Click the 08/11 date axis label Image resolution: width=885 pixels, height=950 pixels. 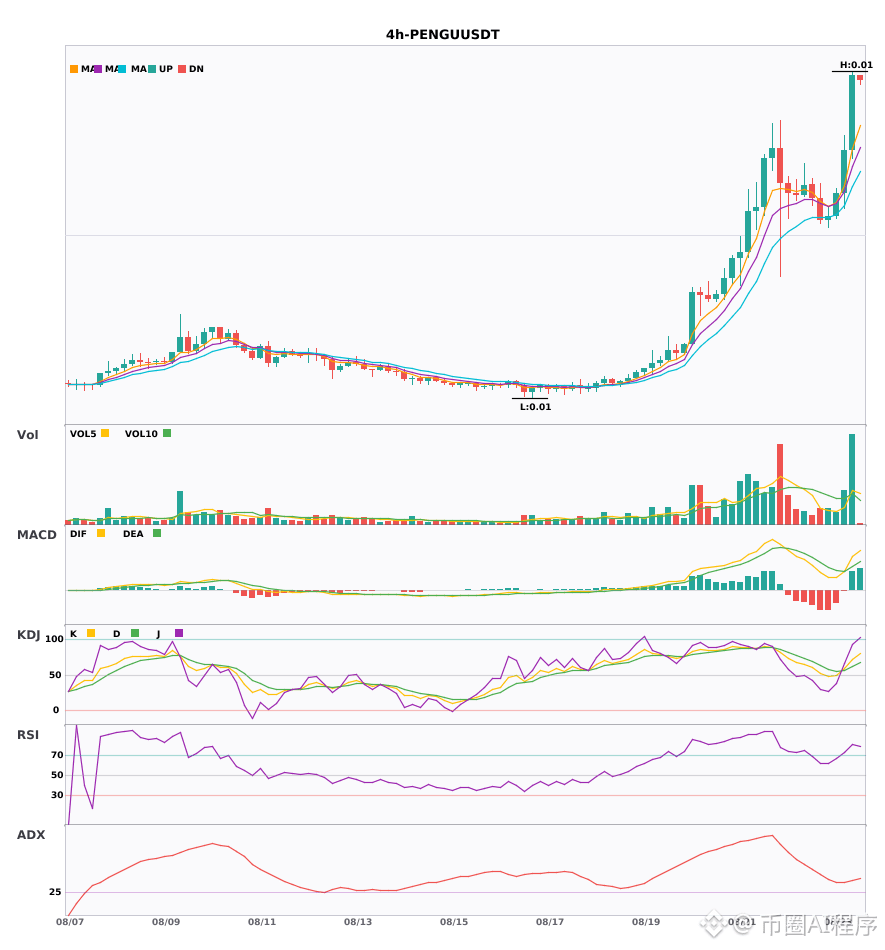[262, 922]
